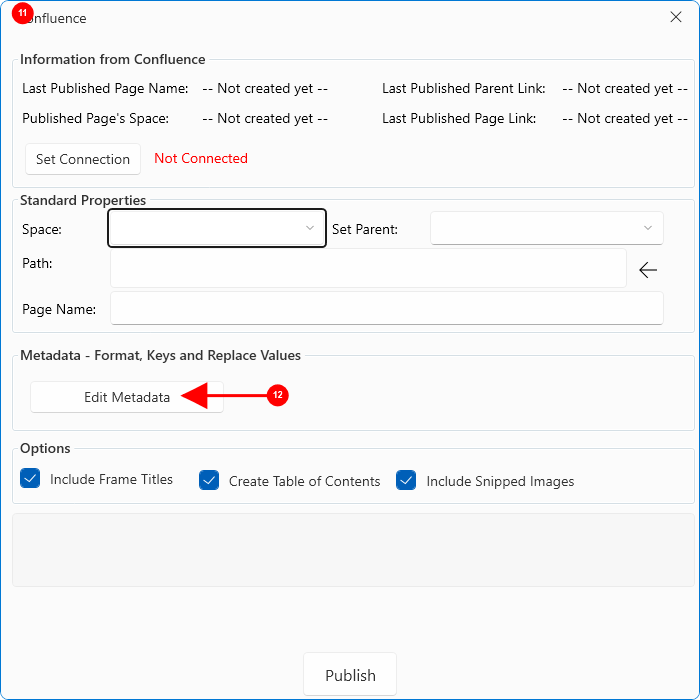Focus the Path text field
Image resolution: width=700 pixels, height=700 pixels.
click(368, 268)
